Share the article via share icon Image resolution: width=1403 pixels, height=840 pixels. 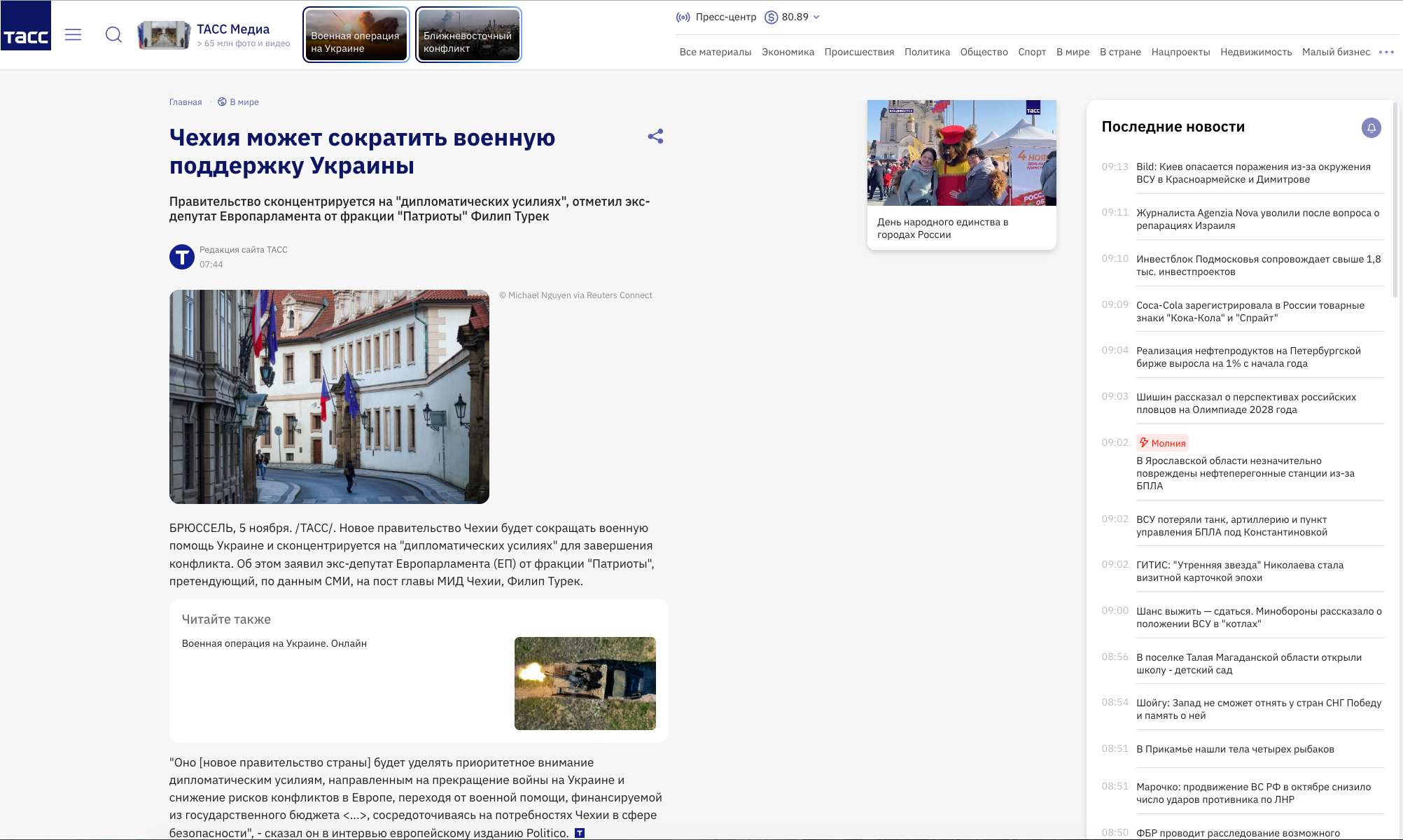click(655, 136)
